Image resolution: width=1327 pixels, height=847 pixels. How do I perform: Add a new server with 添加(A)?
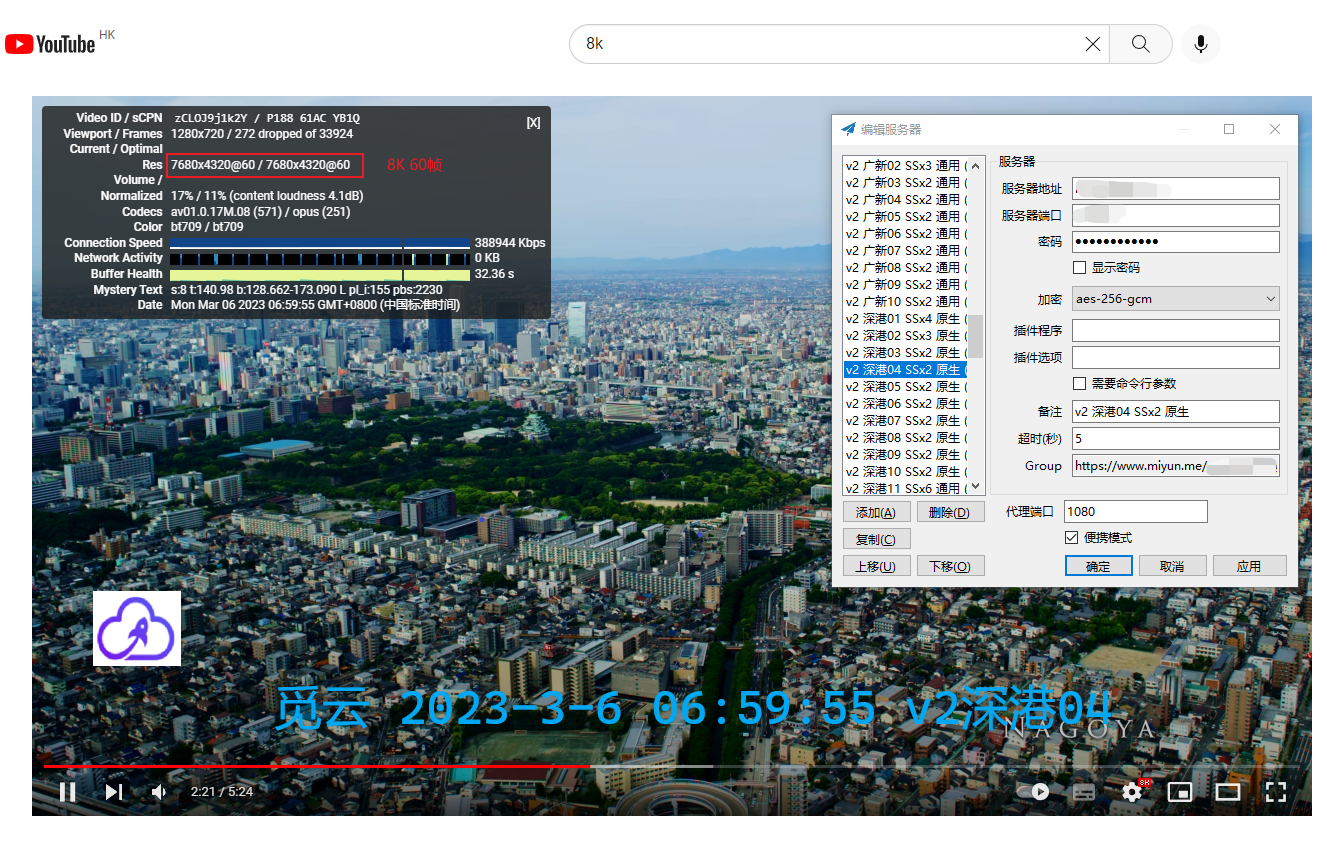click(x=876, y=511)
